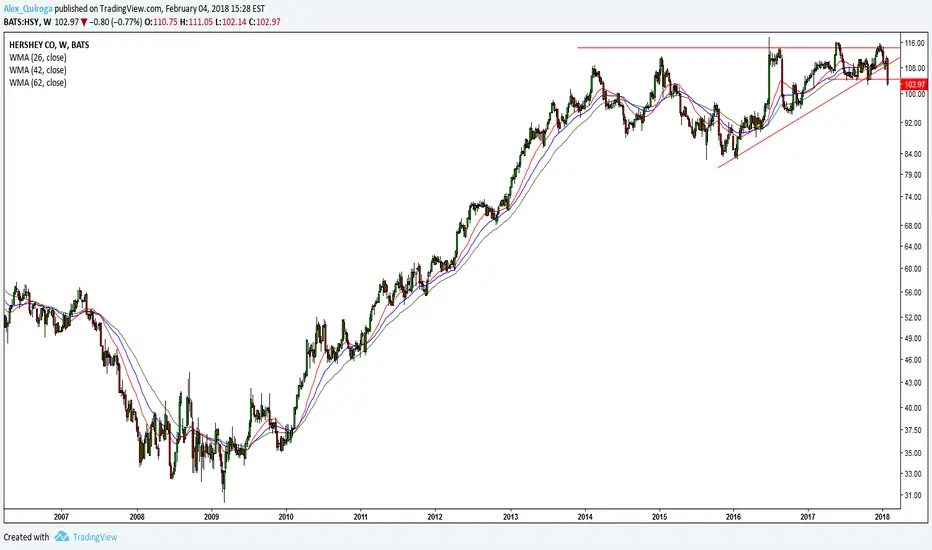The image size is (932, 550).
Task: Click the 49.00 price axis label
Action: click(915, 338)
